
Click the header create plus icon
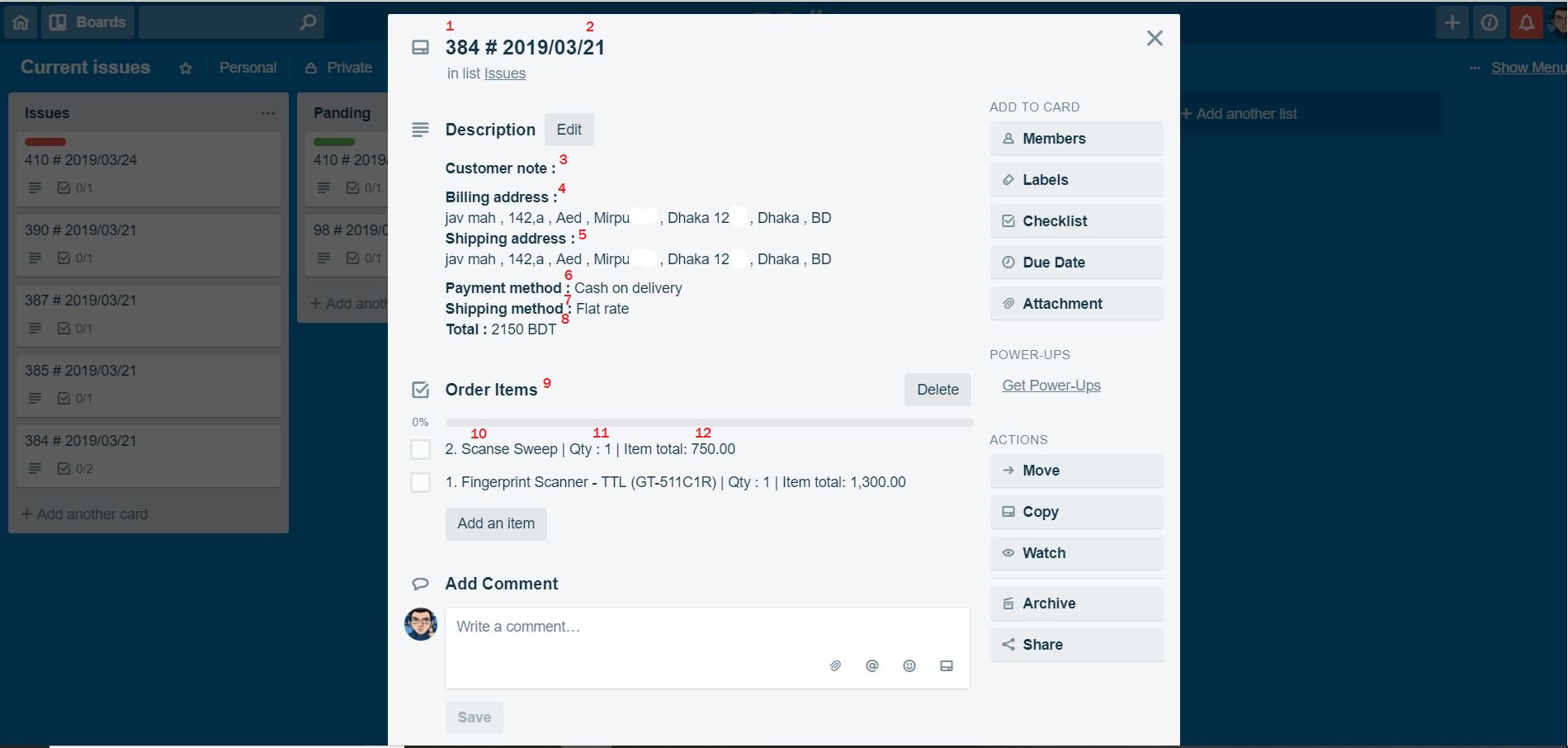(x=1452, y=22)
